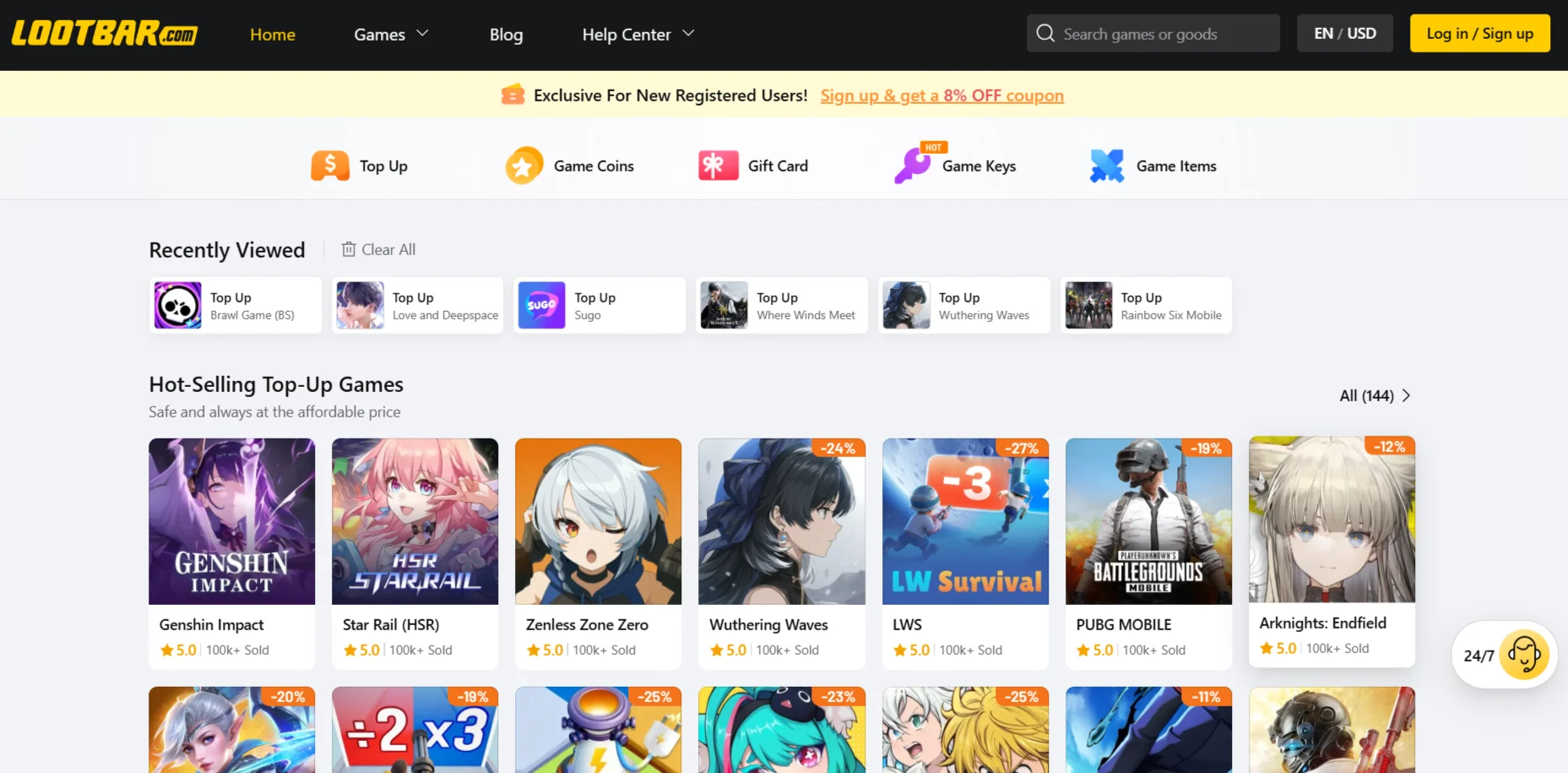Click the search magnifier icon
Image resolution: width=1568 pixels, height=773 pixels.
point(1045,34)
